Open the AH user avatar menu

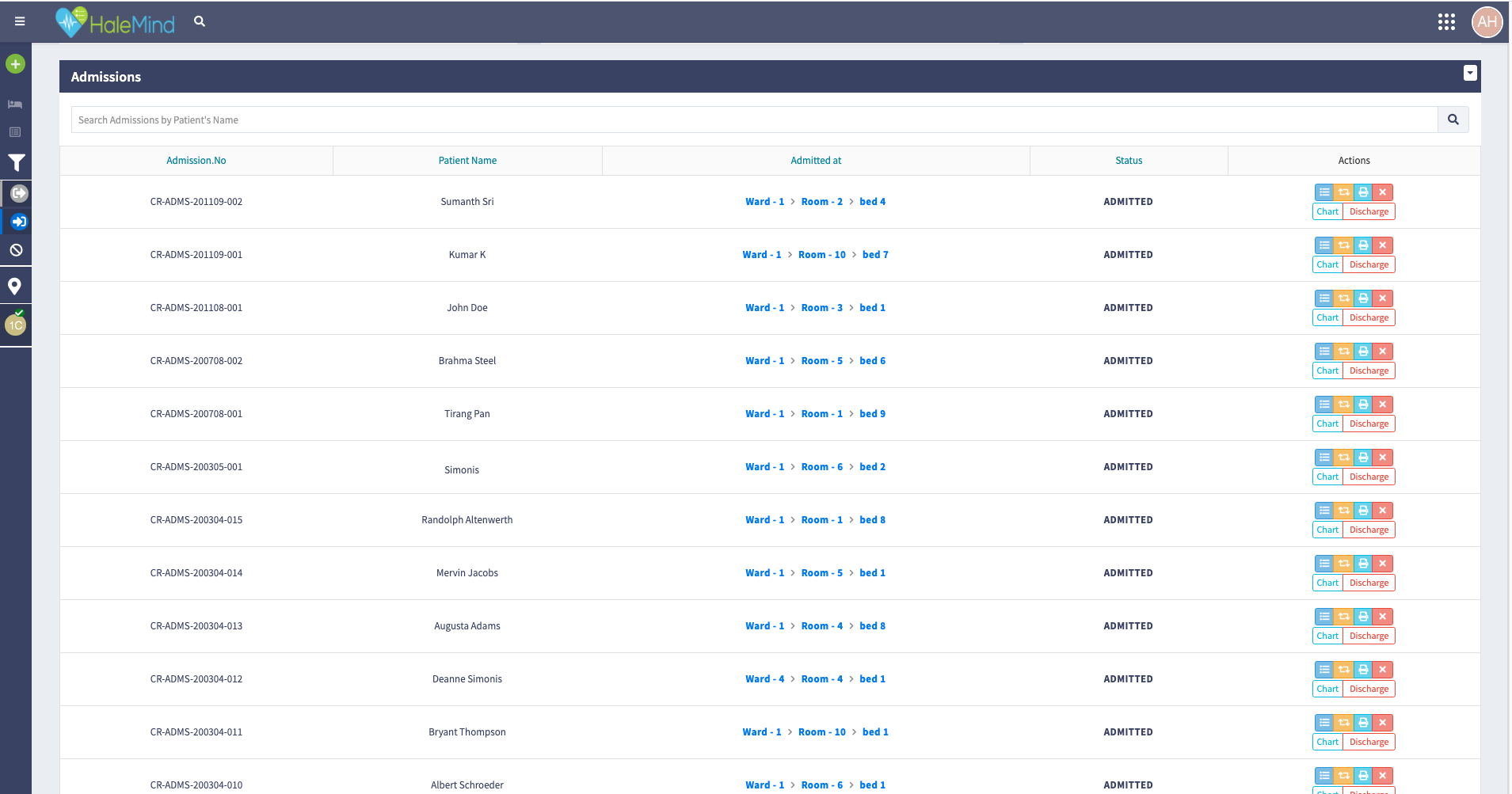(x=1487, y=21)
